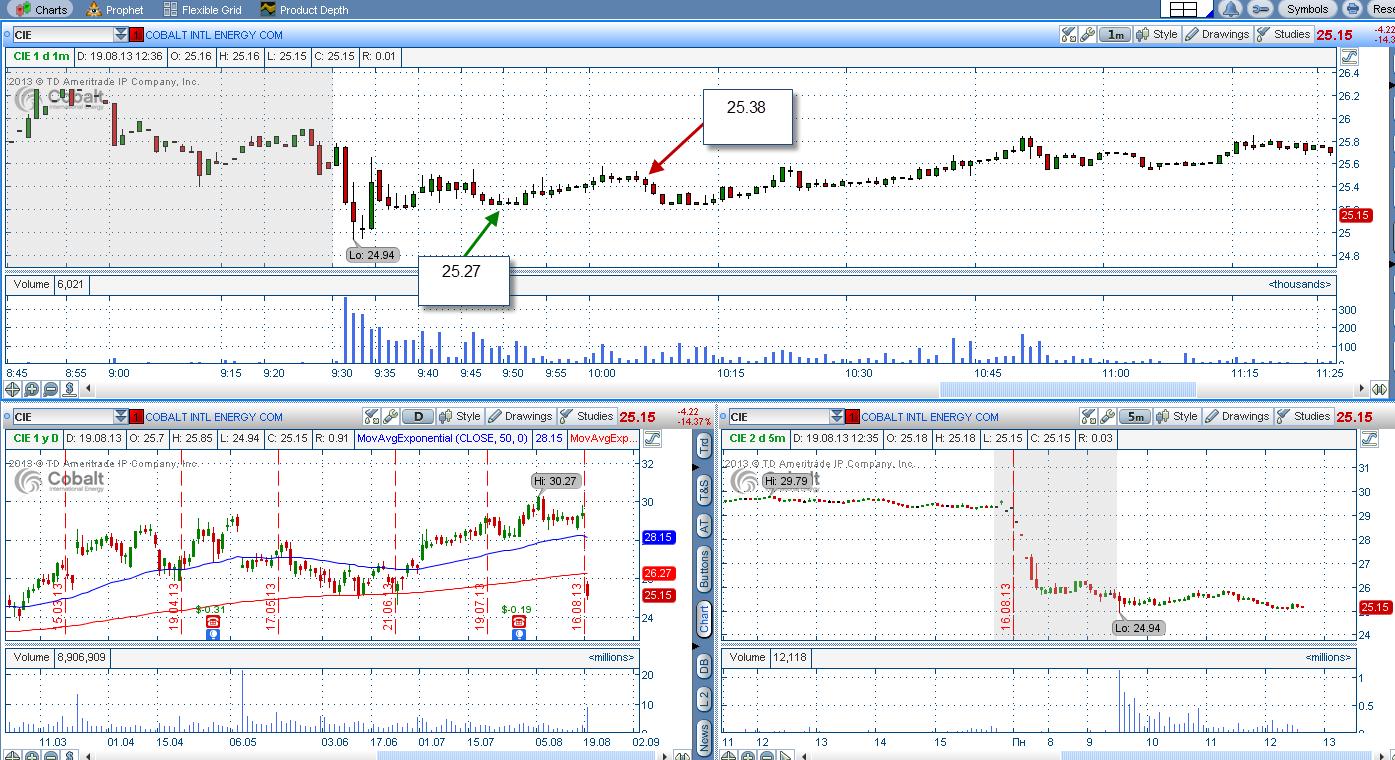This screenshot has width=1395, height=760.
Task: Select the Chart side panel tab
Action: pos(705,619)
